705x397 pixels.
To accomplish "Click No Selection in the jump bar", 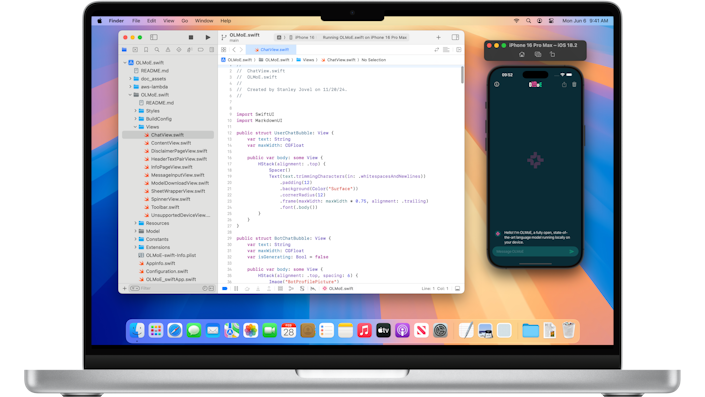I will 374,60.
